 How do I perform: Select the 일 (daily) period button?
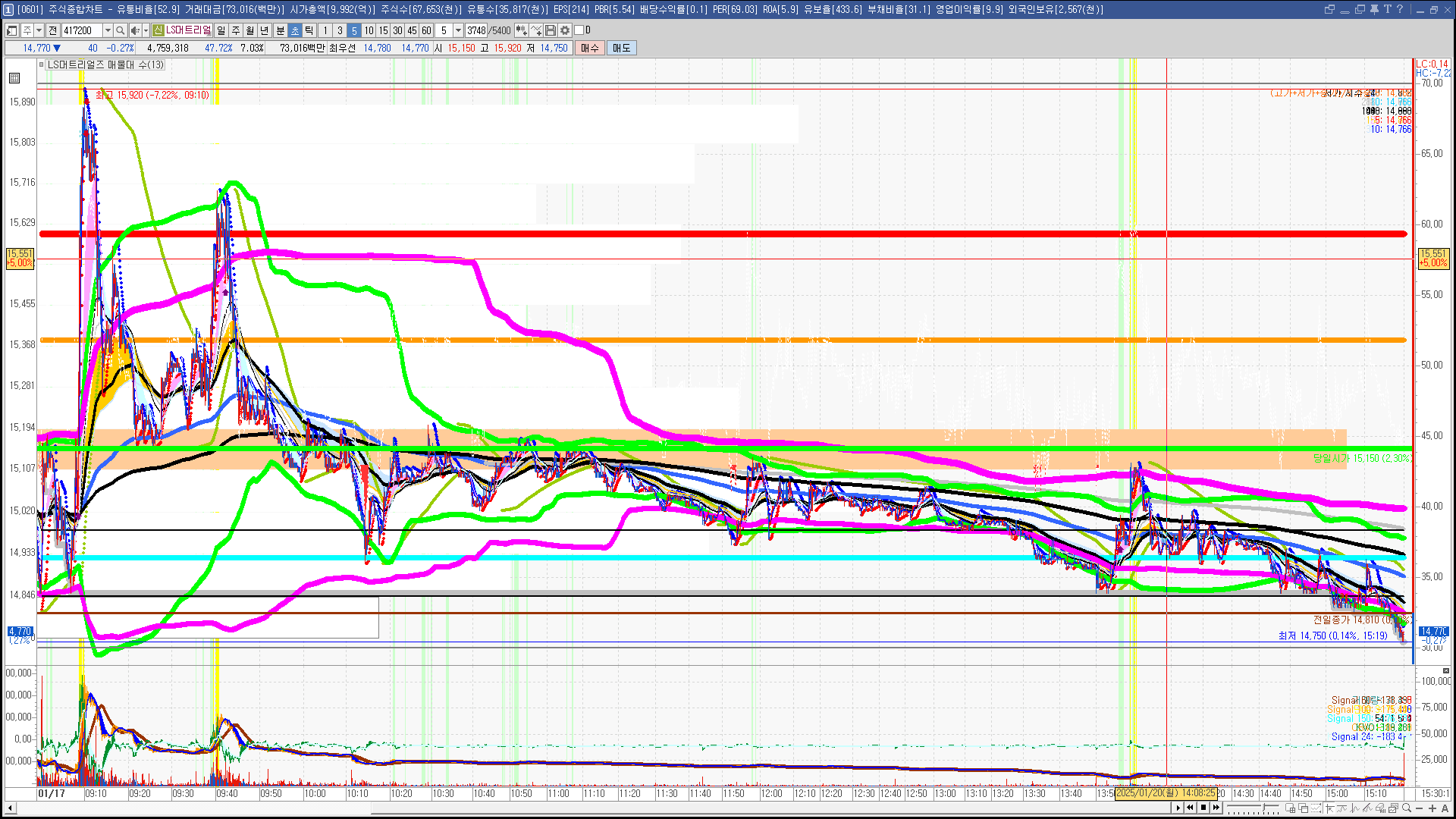click(x=221, y=30)
